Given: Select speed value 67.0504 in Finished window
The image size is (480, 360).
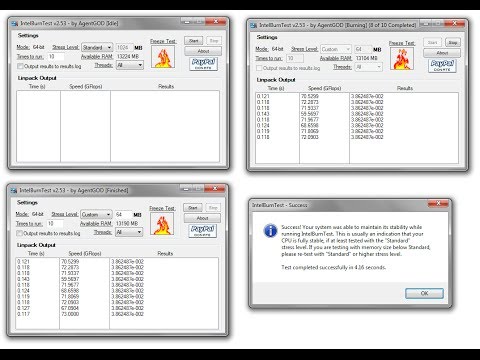Looking at the screenshot, I should coord(70,308).
